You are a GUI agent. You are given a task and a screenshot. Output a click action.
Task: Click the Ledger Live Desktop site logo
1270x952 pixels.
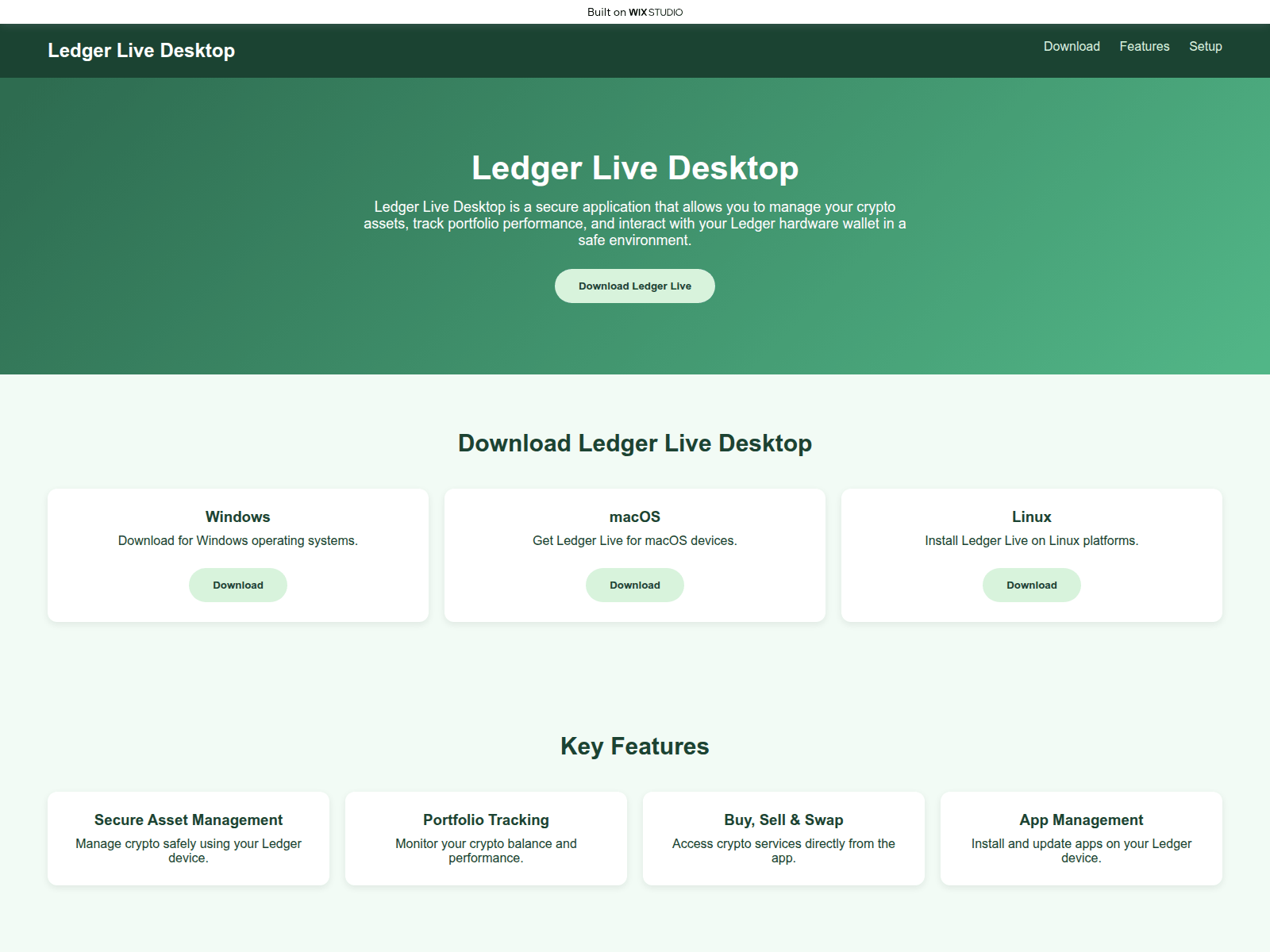(x=141, y=50)
